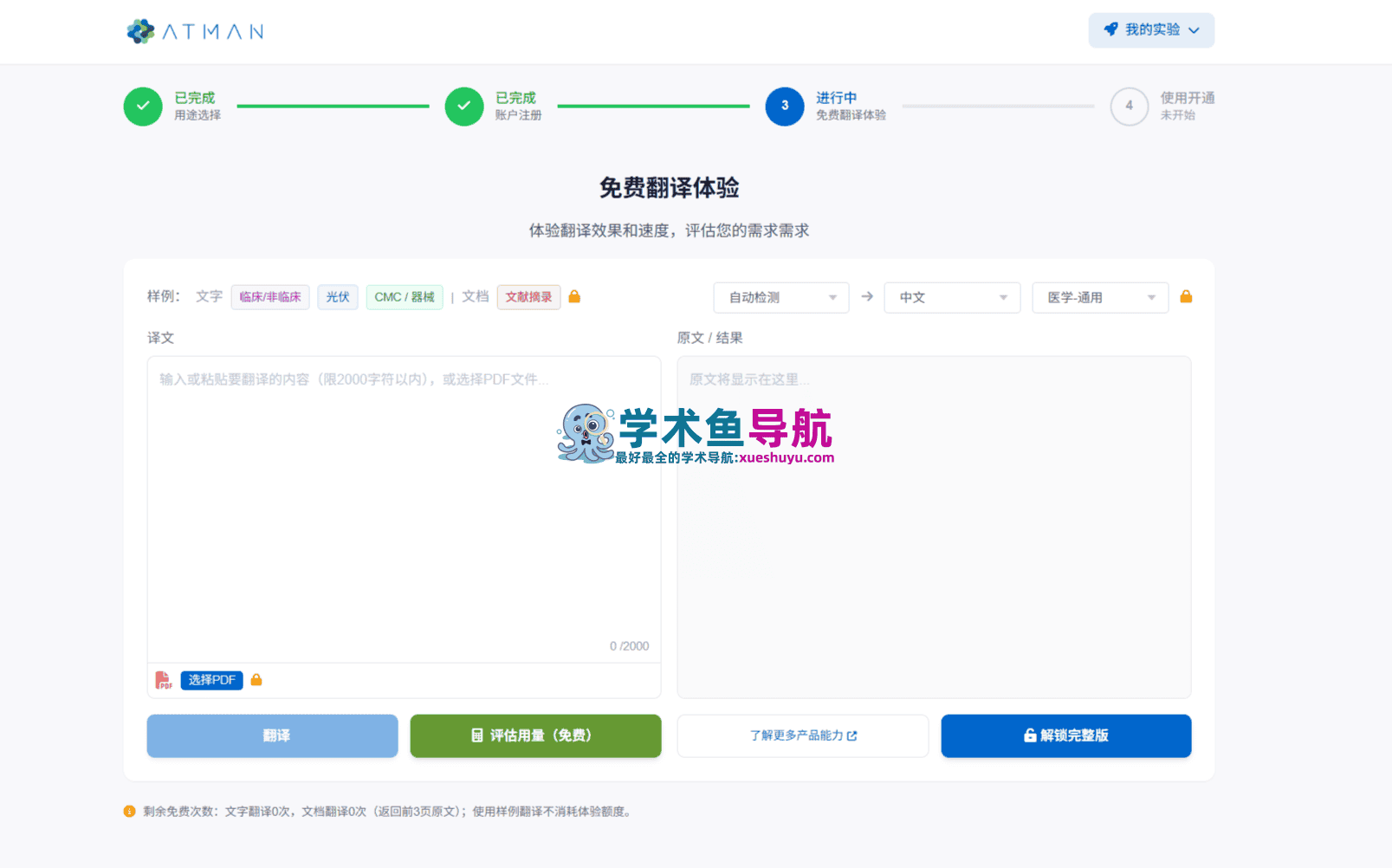Click the step 2 completed checkmark for 账户注册

point(464,106)
